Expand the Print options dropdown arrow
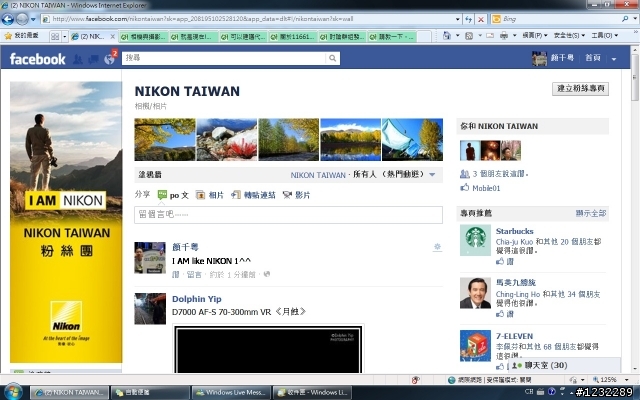This screenshot has height=400, width=640. tap(514, 36)
